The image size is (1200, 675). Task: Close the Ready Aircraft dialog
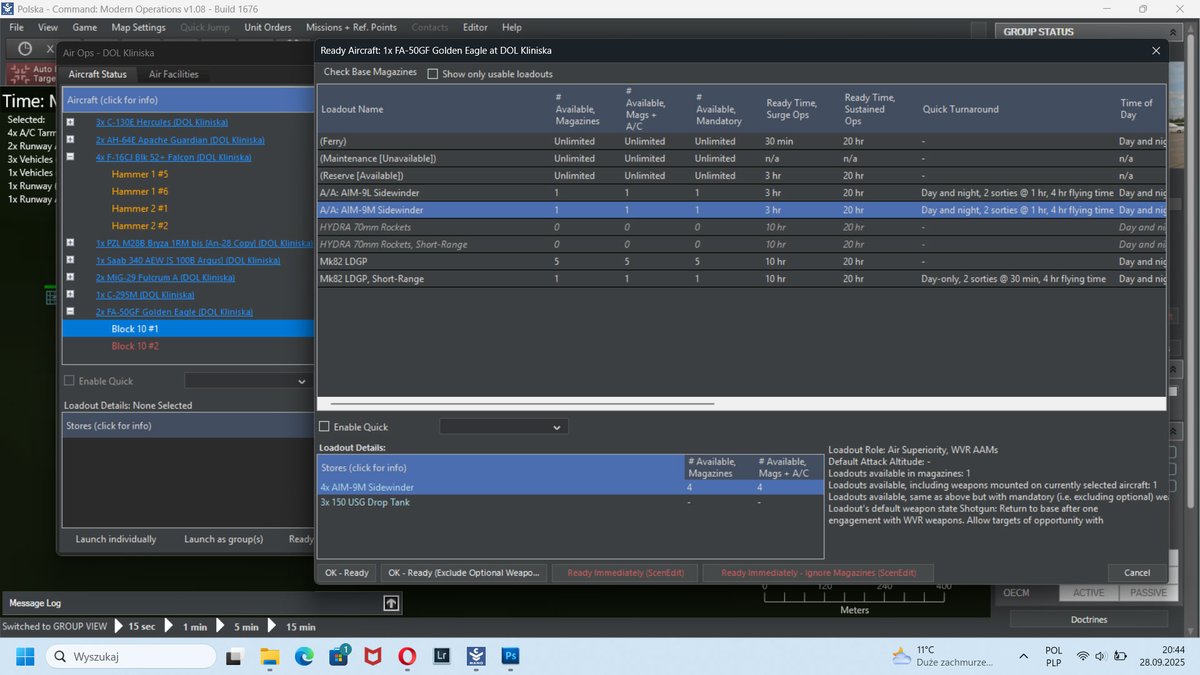tap(1156, 50)
